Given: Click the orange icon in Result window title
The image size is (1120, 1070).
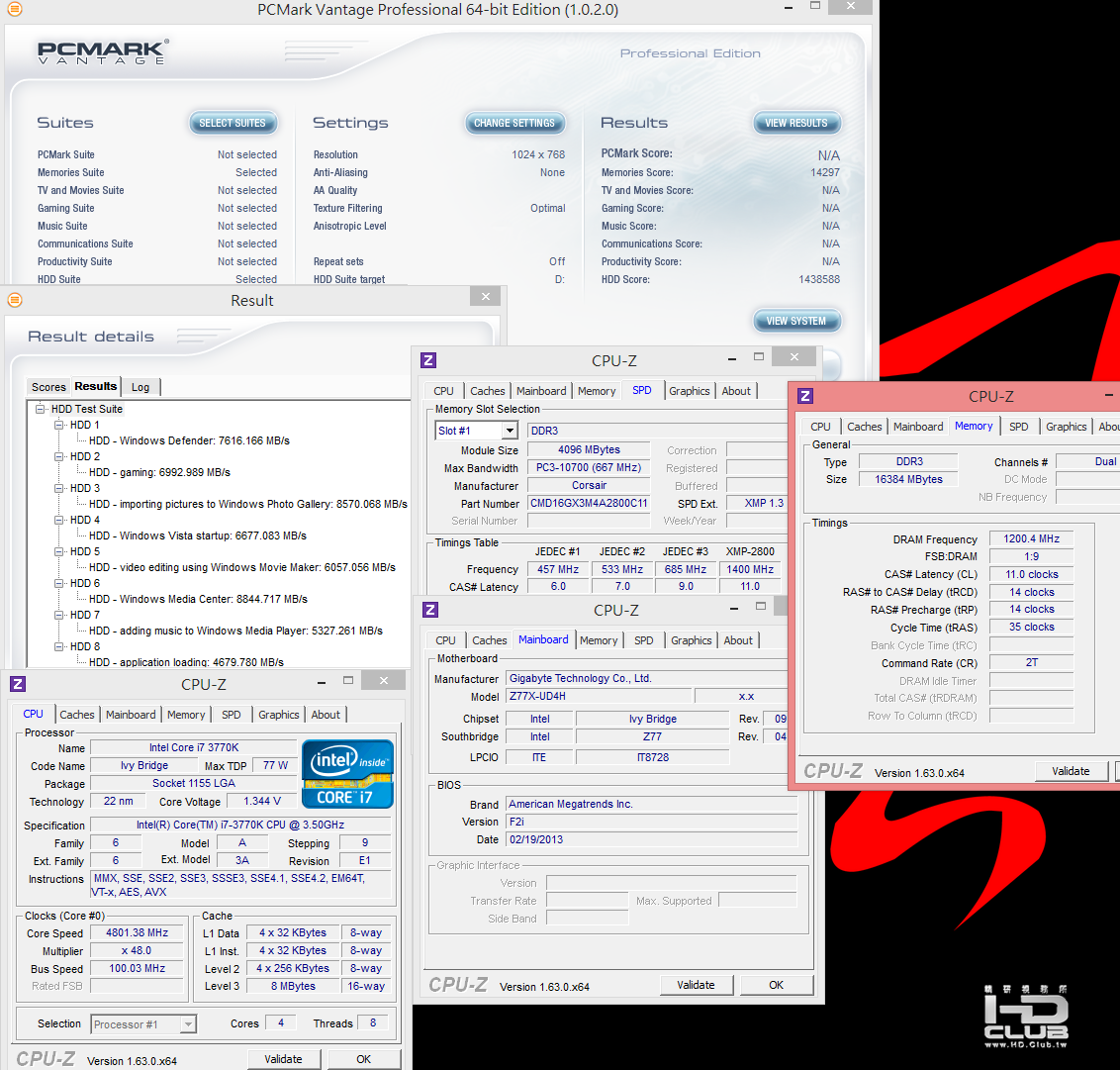Looking at the screenshot, I should tap(14, 300).
